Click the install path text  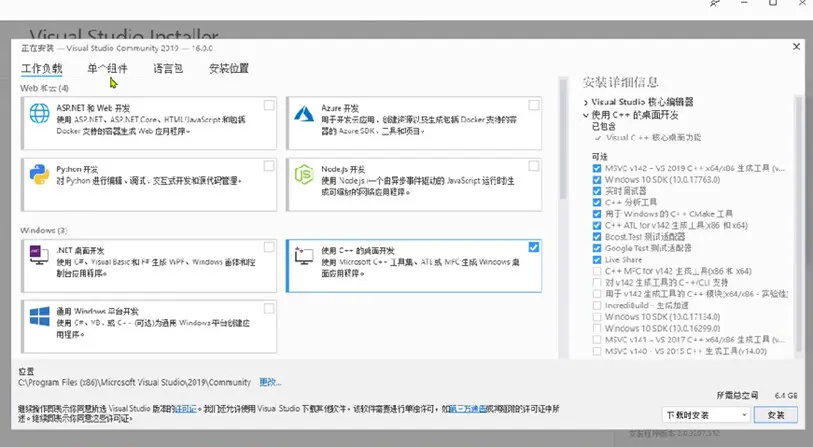134,382
